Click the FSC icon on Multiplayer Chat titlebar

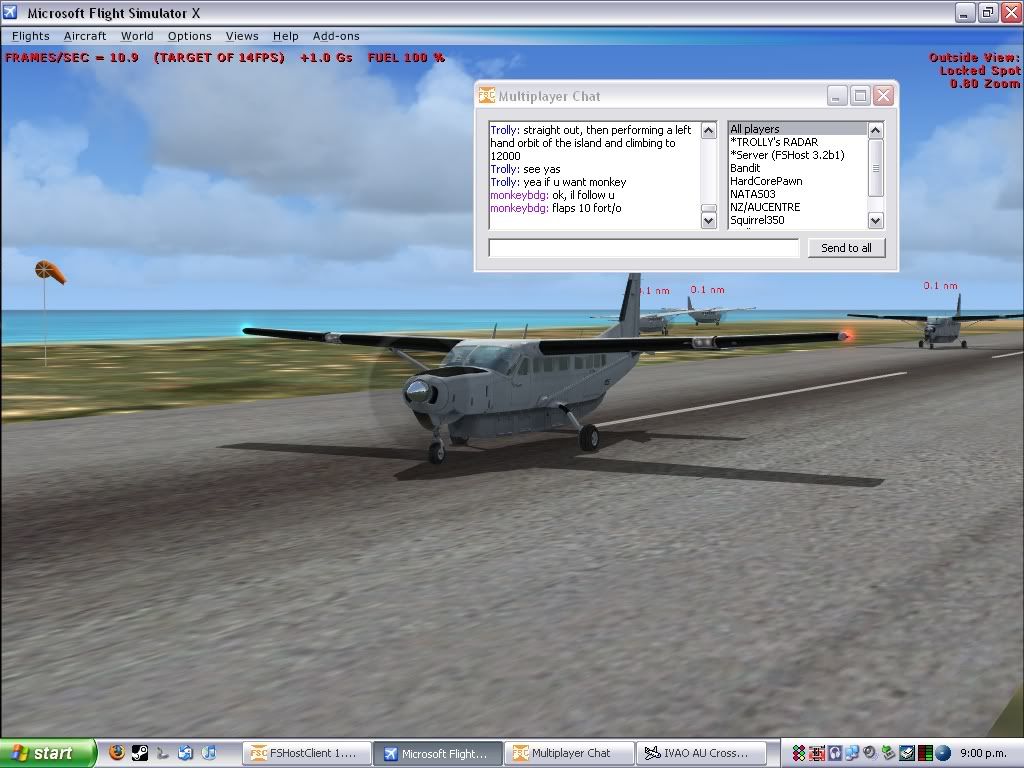pyautogui.click(x=487, y=95)
